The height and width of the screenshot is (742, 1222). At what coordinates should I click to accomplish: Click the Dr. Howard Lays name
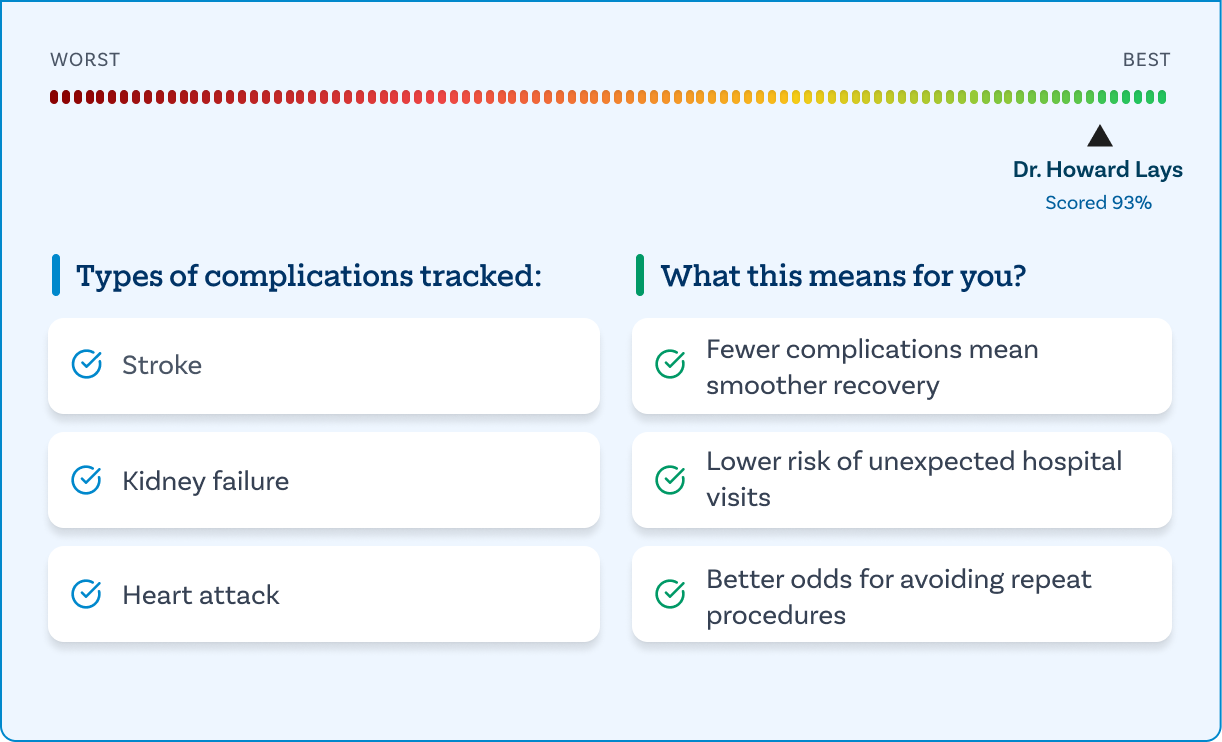(1097, 170)
